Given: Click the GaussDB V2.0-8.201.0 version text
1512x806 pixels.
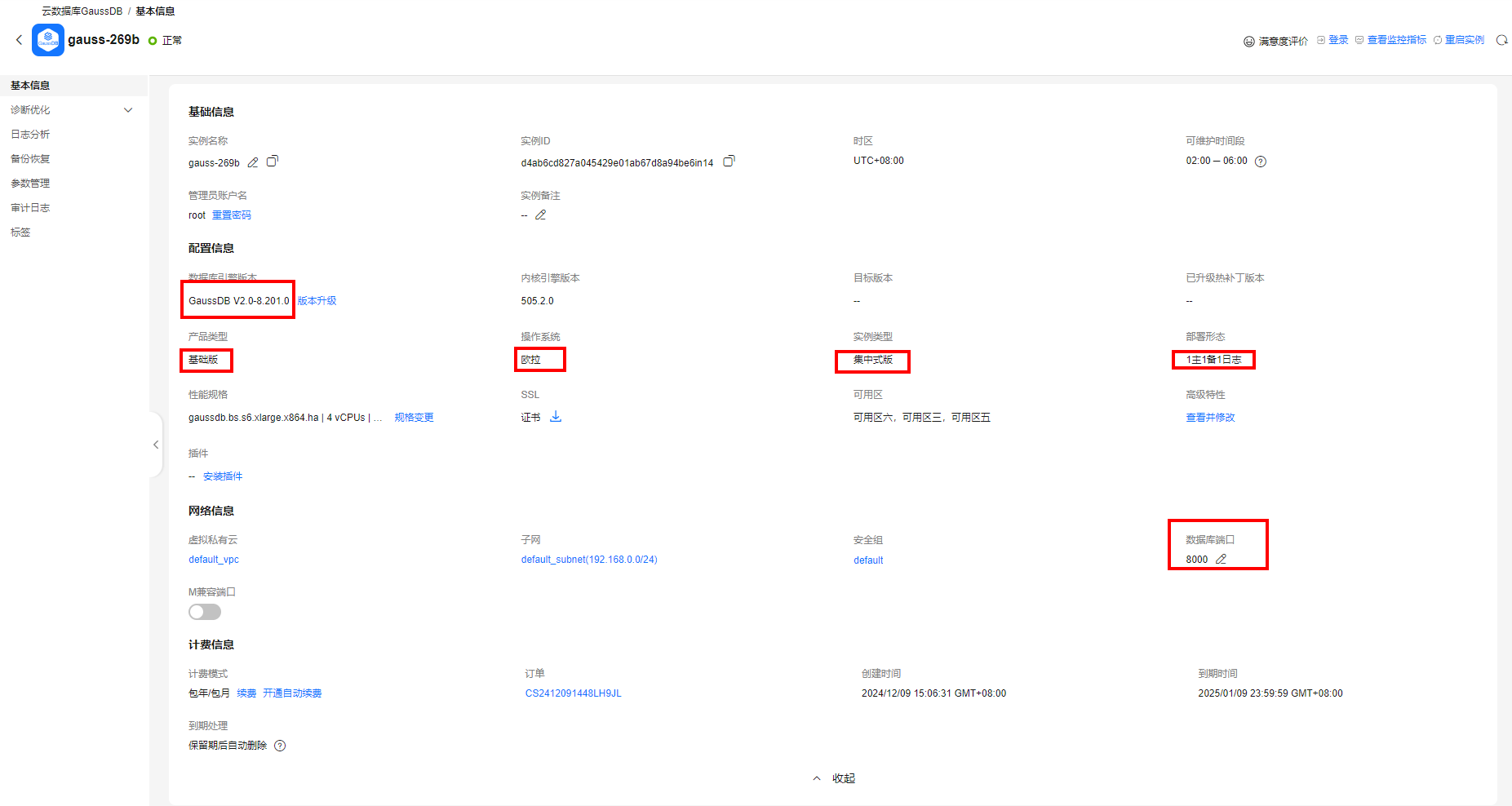Looking at the screenshot, I should (x=239, y=301).
